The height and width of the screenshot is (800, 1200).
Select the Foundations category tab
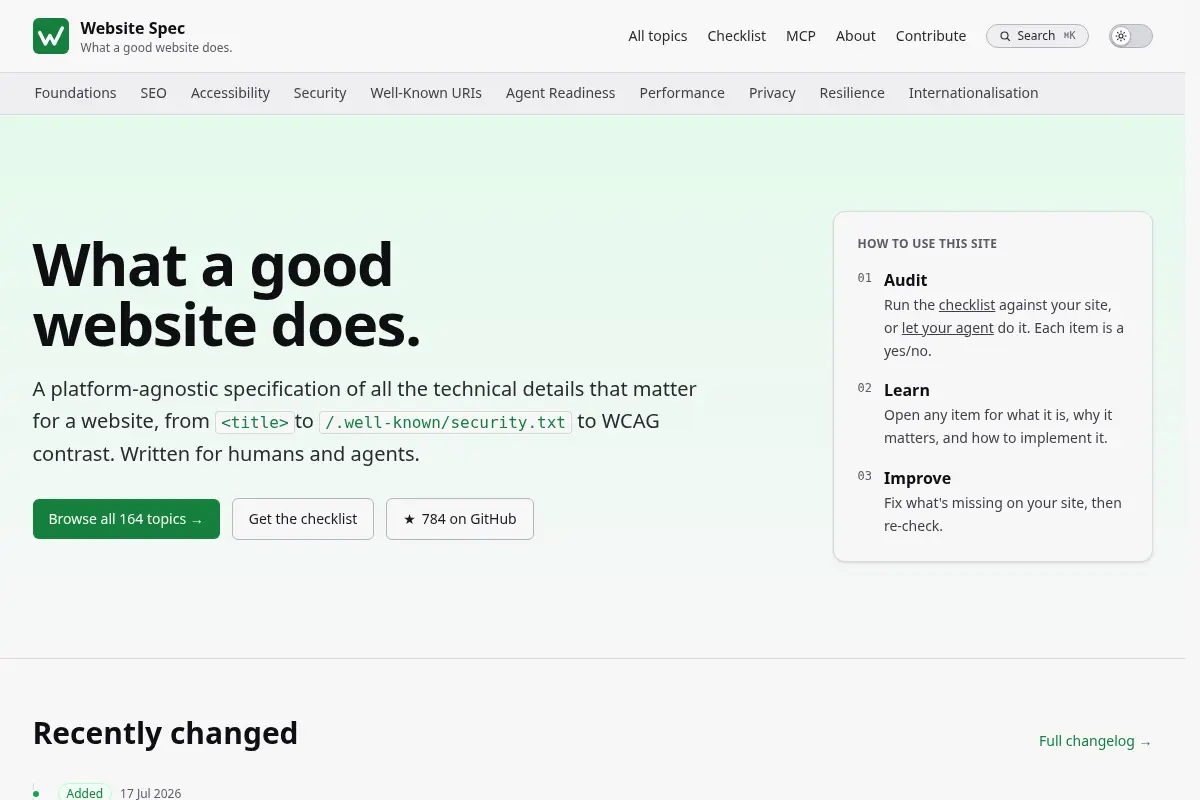coord(75,93)
